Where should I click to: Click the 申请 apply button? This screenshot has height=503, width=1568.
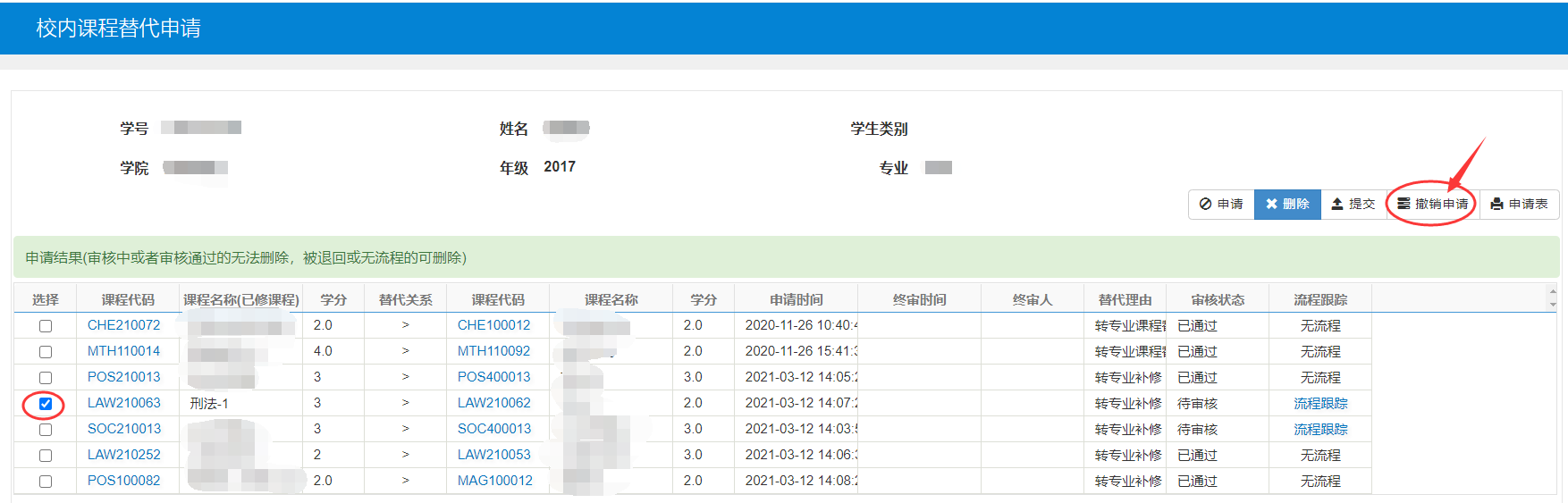coord(1221,205)
